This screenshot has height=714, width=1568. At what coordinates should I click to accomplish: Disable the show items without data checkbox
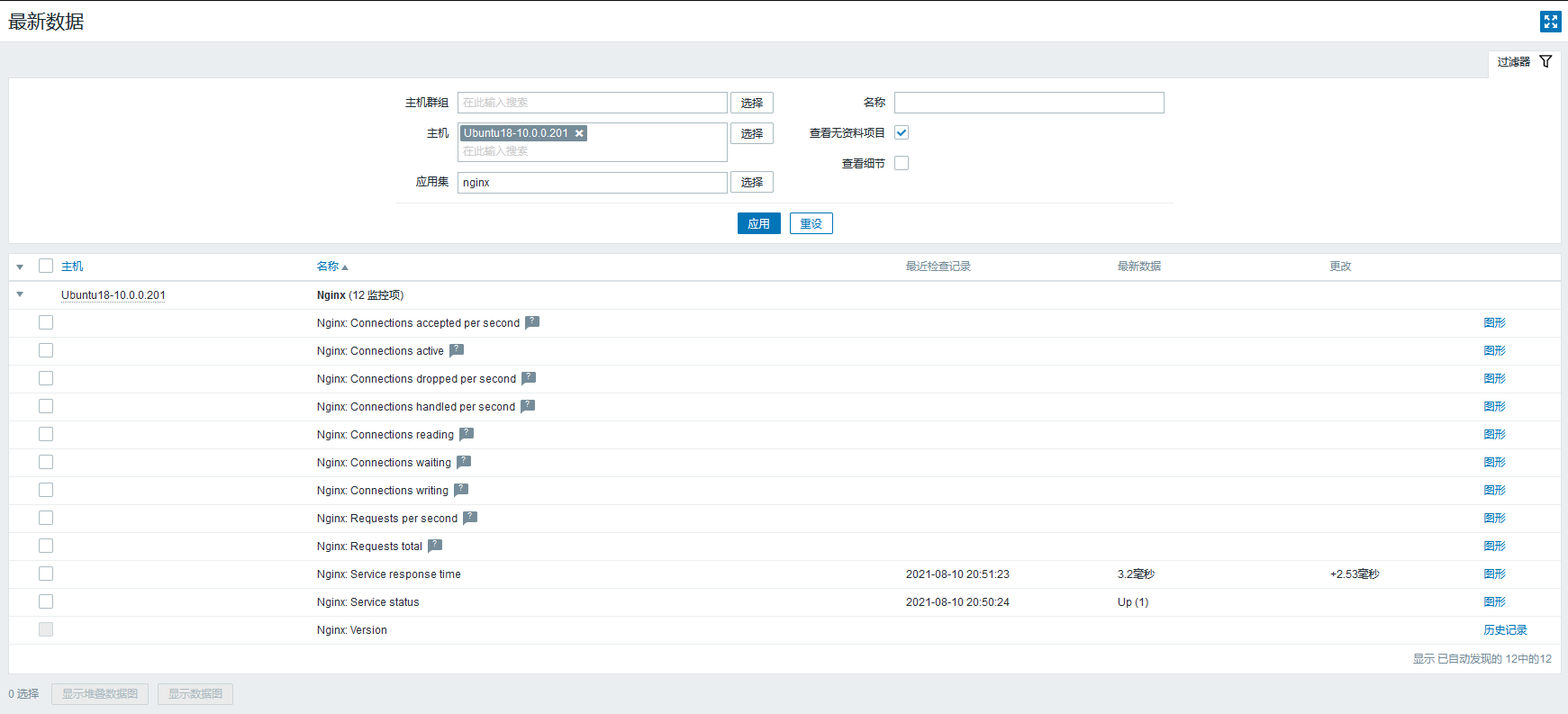tap(902, 132)
